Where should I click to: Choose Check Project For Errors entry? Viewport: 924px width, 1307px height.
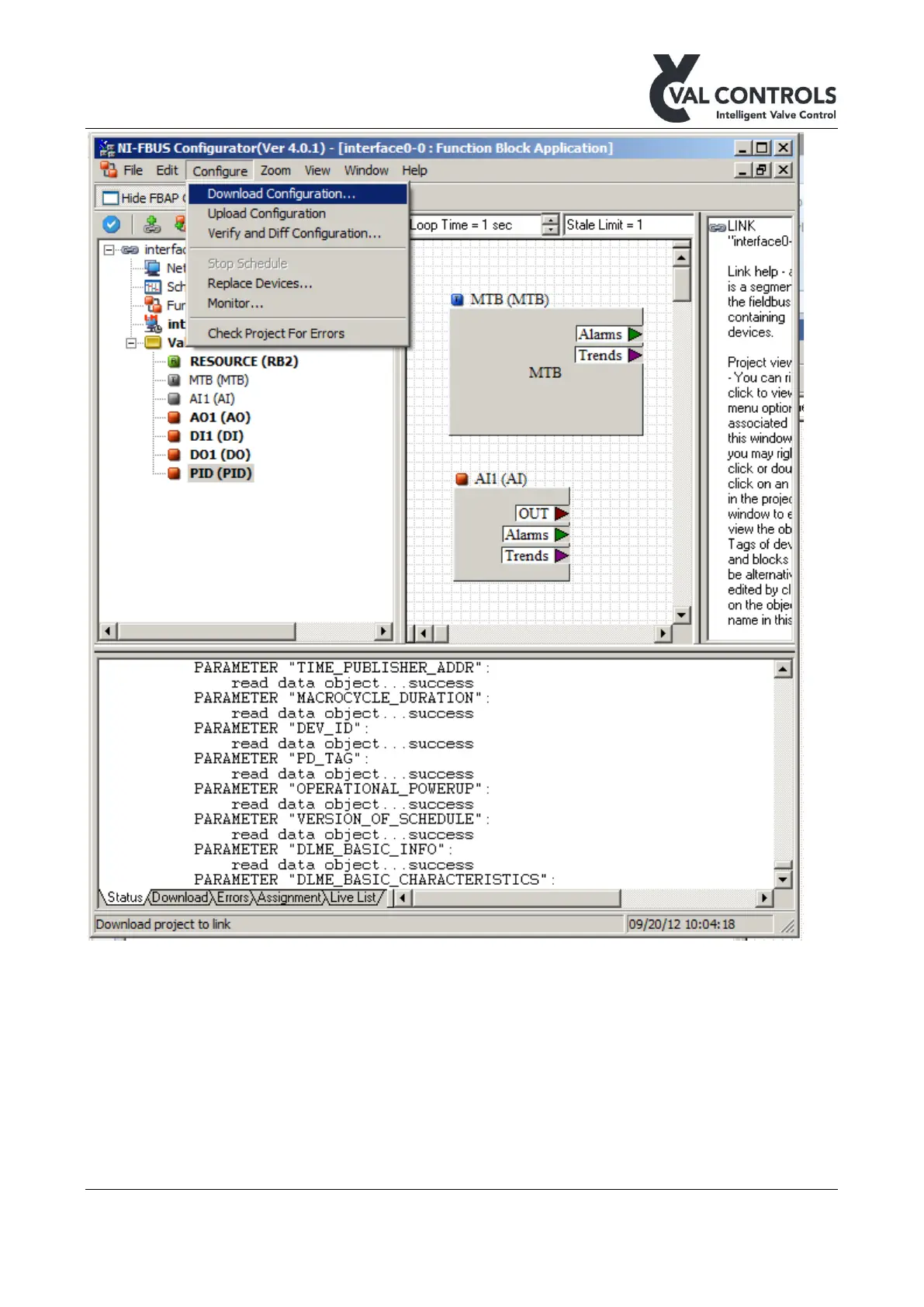pos(298,333)
